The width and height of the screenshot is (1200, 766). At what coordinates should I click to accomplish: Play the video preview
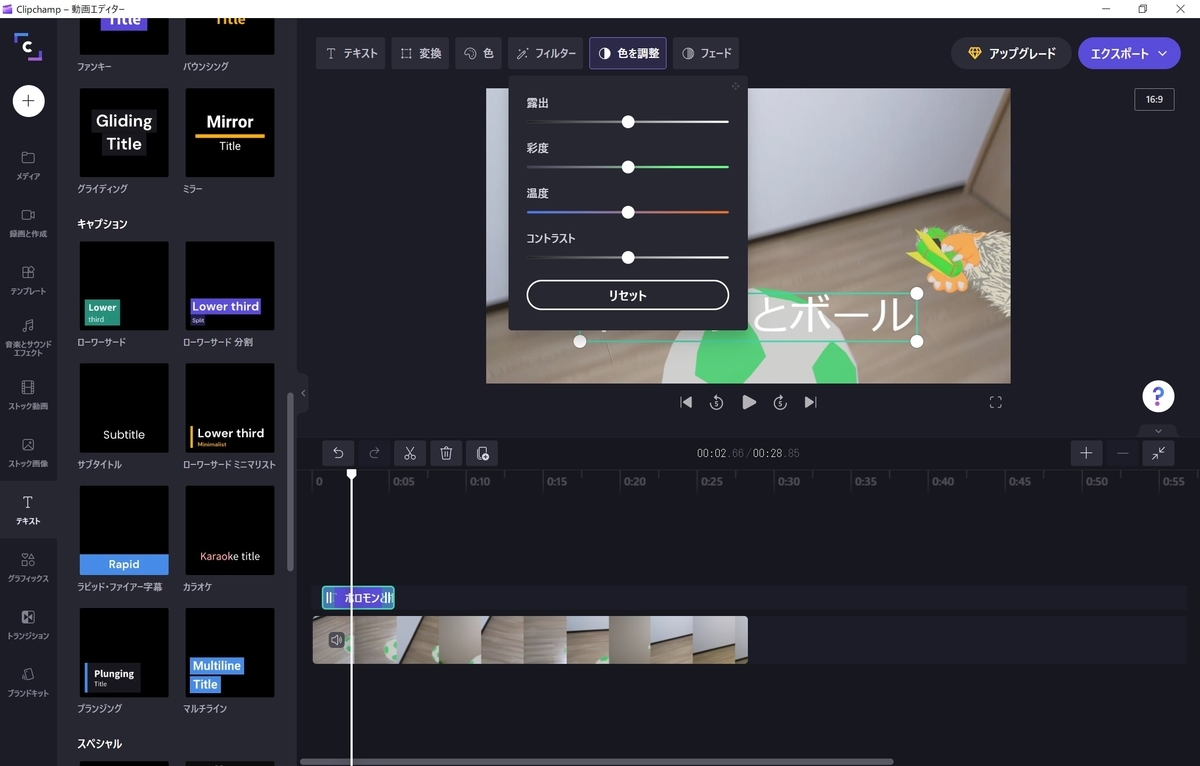749,402
